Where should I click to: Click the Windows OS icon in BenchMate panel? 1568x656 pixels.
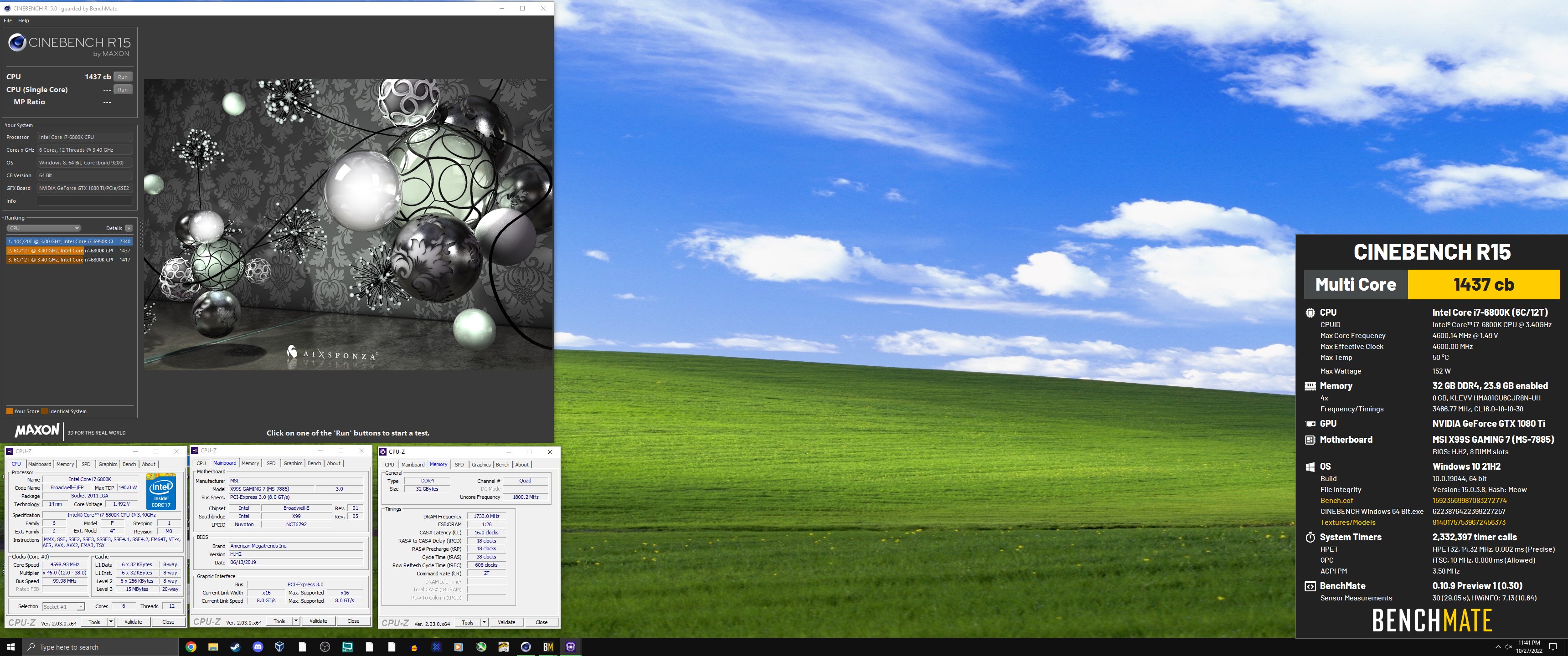pos(1310,467)
